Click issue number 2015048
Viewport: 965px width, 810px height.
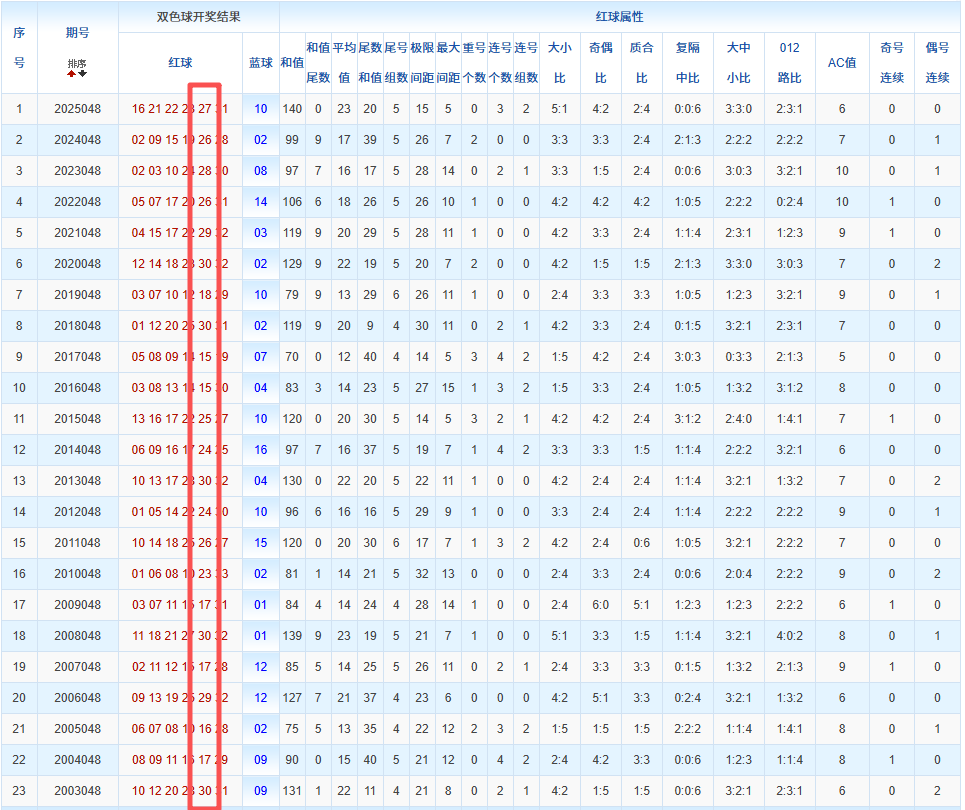pos(77,419)
